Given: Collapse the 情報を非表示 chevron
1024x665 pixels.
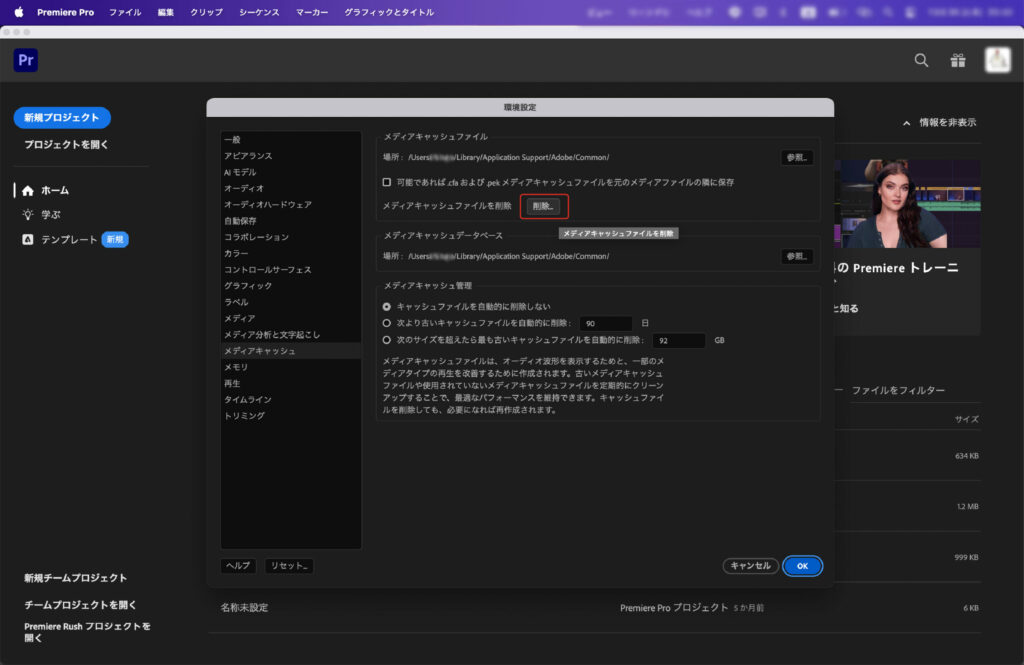Looking at the screenshot, I should pyautogui.click(x=907, y=123).
